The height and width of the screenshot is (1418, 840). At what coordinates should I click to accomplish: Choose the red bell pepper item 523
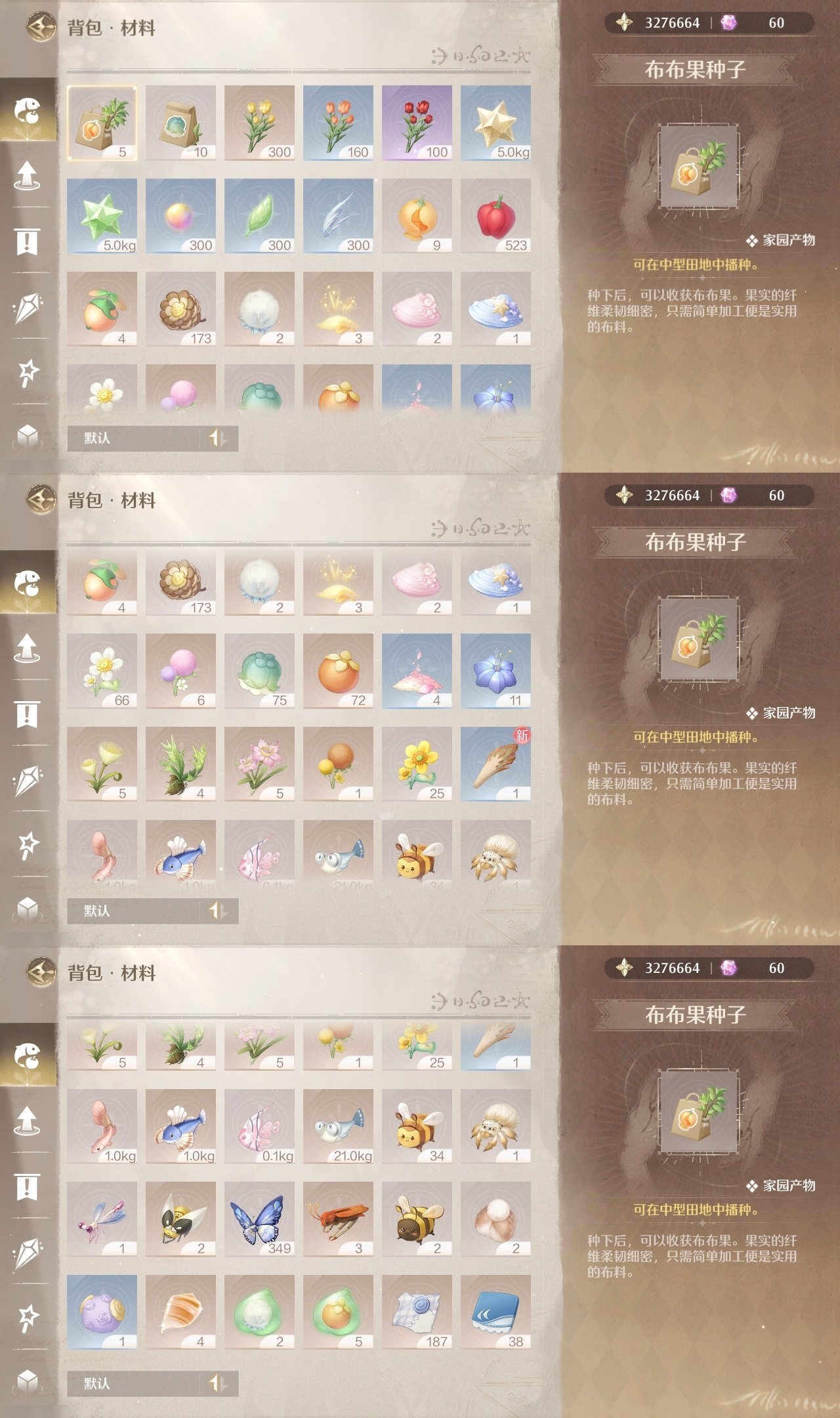point(495,216)
